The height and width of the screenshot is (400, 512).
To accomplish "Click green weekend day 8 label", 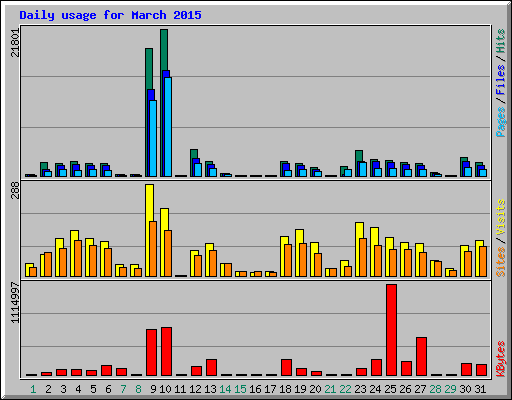I will [138, 389].
